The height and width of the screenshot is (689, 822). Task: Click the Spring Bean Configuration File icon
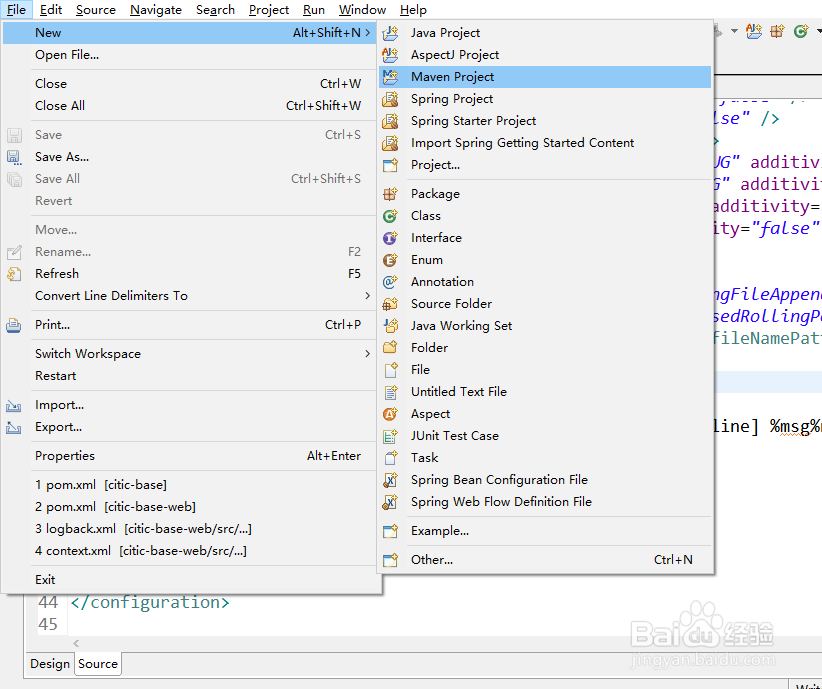pos(390,480)
